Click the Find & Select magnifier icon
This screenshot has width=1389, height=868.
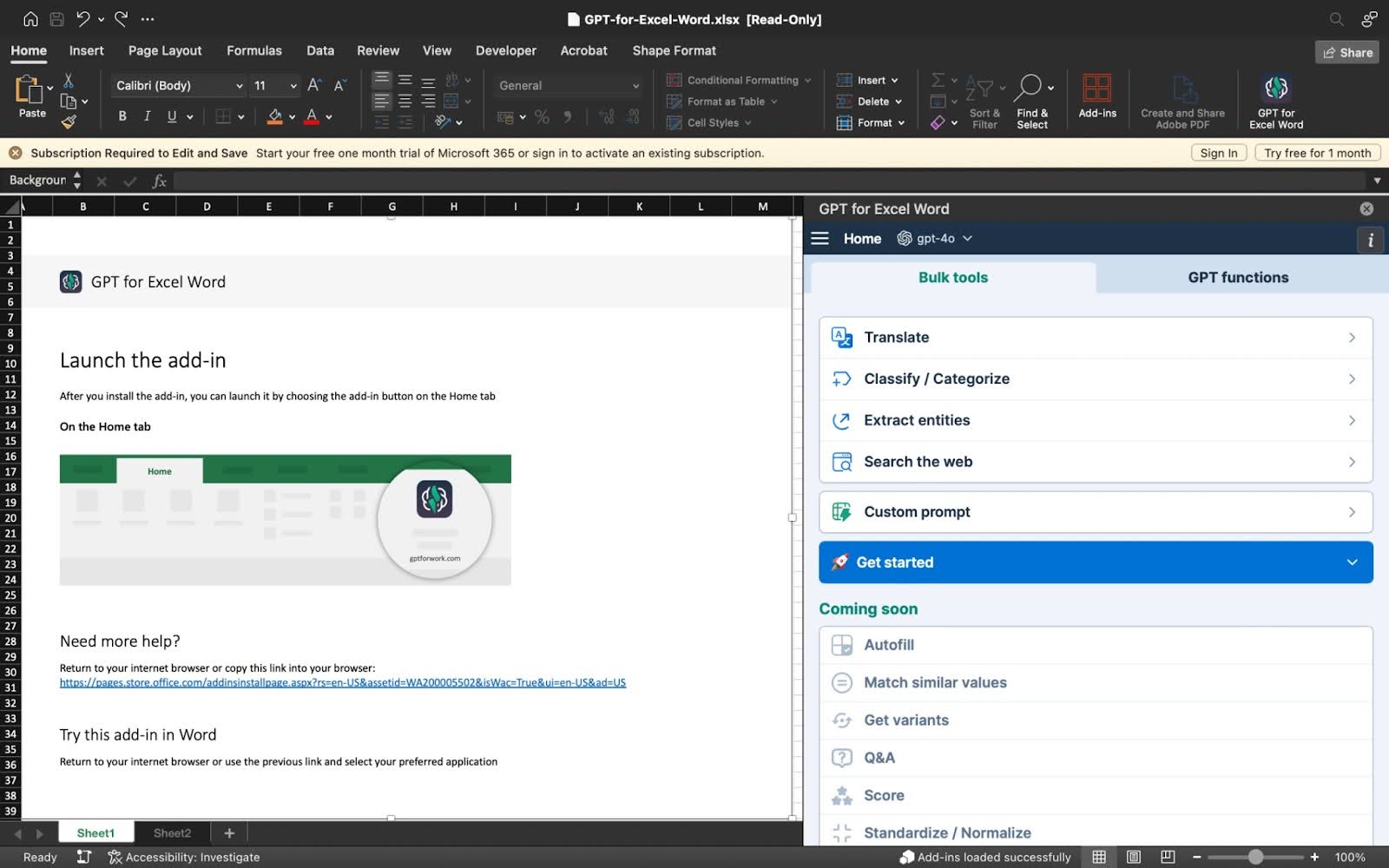click(1029, 87)
